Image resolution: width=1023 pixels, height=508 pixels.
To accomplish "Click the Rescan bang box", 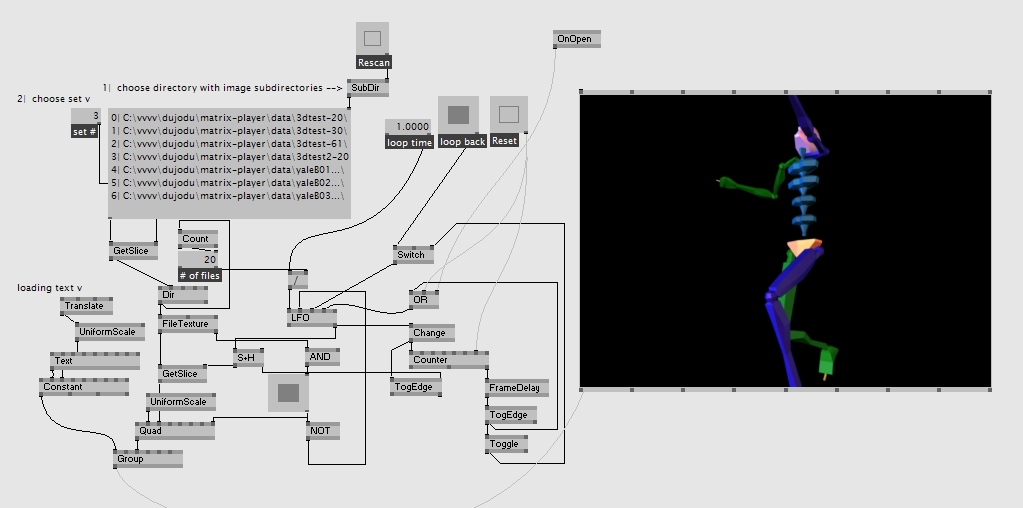I will pyautogui.click(x=373, y=39).
